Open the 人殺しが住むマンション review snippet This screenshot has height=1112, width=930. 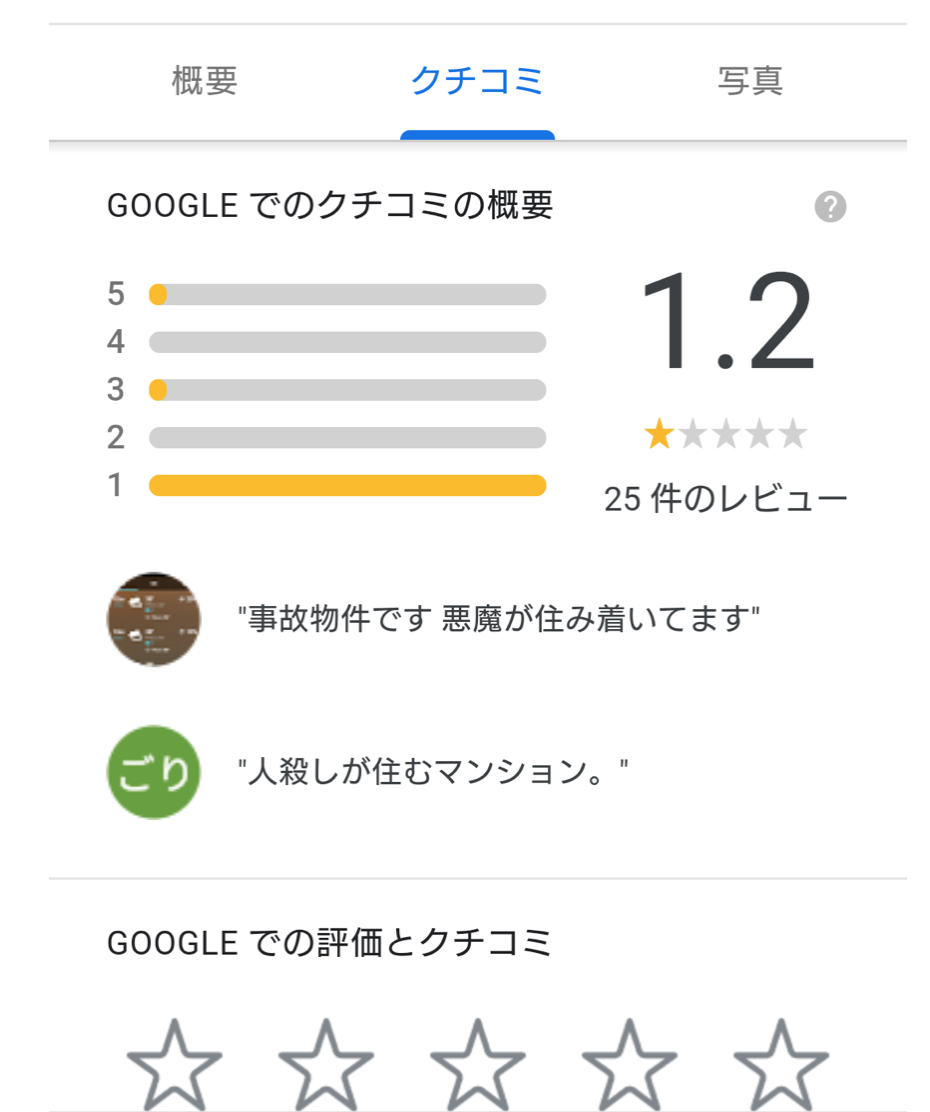point(433,771)
